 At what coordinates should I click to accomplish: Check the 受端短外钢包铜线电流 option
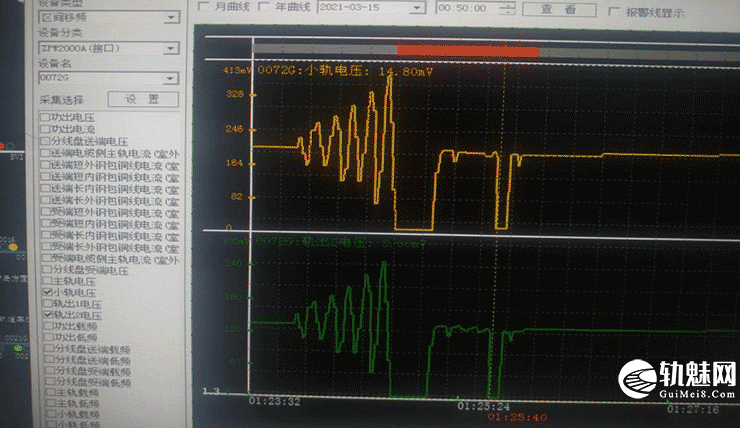[x=46, y=211]
